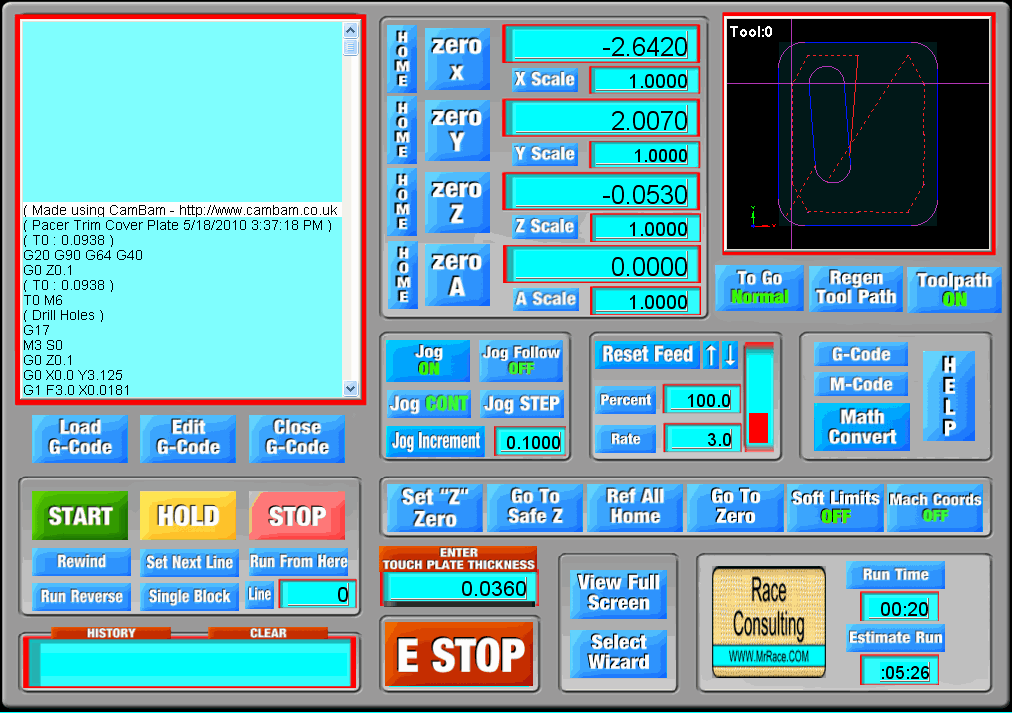
Task: Open the Race Consulting logo link
Action: coord(768,621)
